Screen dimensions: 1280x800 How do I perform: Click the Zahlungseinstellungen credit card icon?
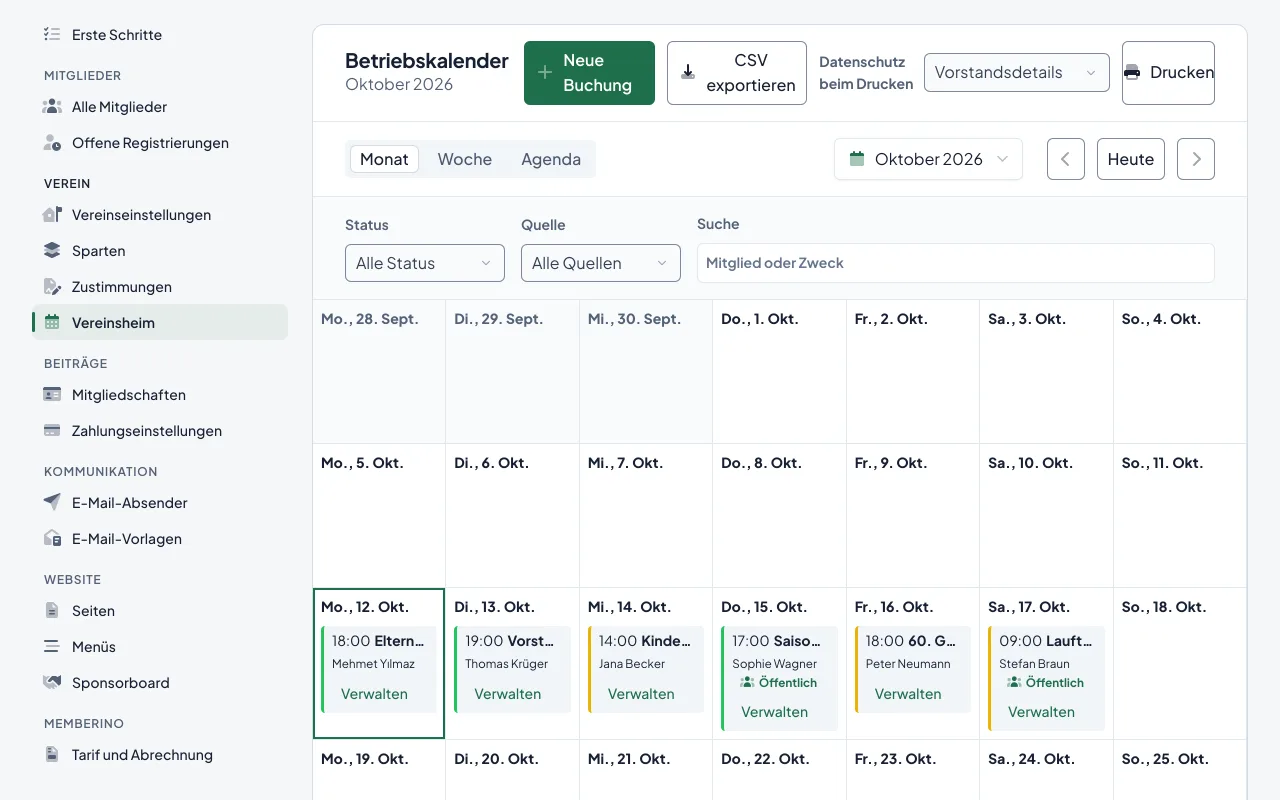point(52,431)
